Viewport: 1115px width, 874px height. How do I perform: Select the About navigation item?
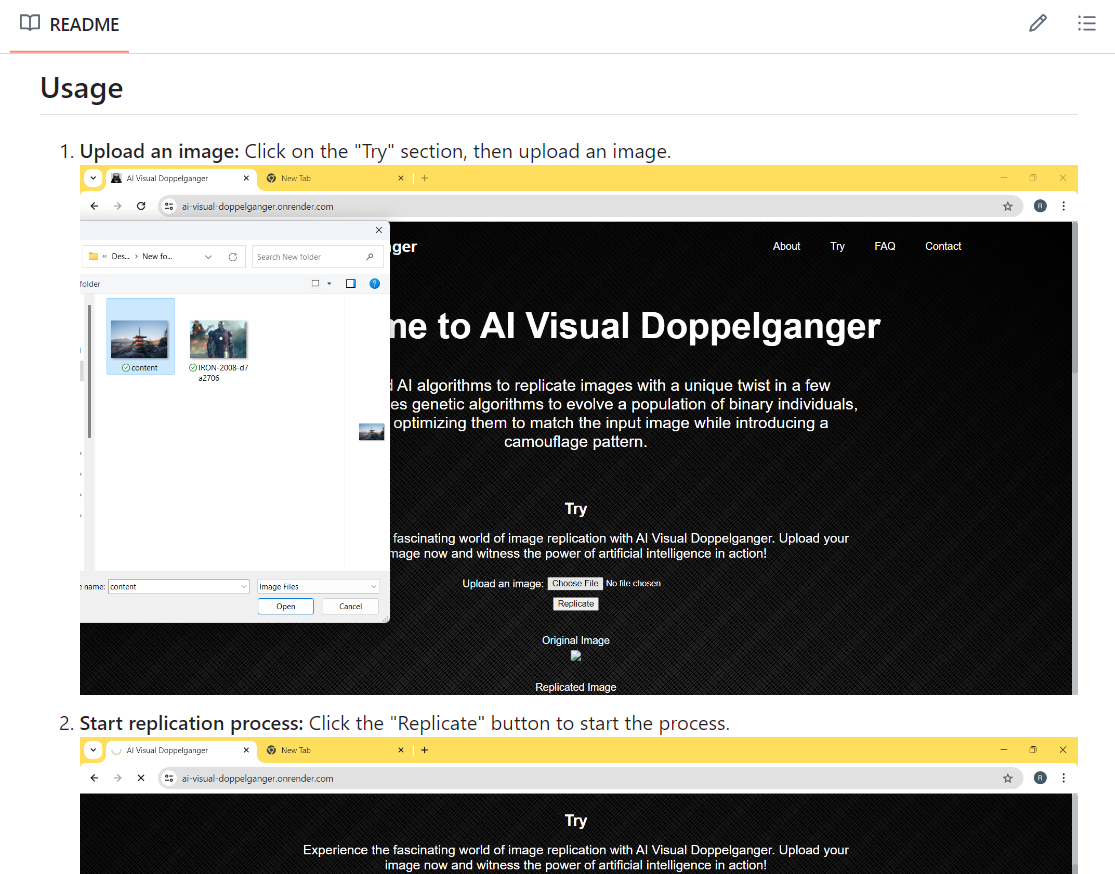click(x=786, y=246)
